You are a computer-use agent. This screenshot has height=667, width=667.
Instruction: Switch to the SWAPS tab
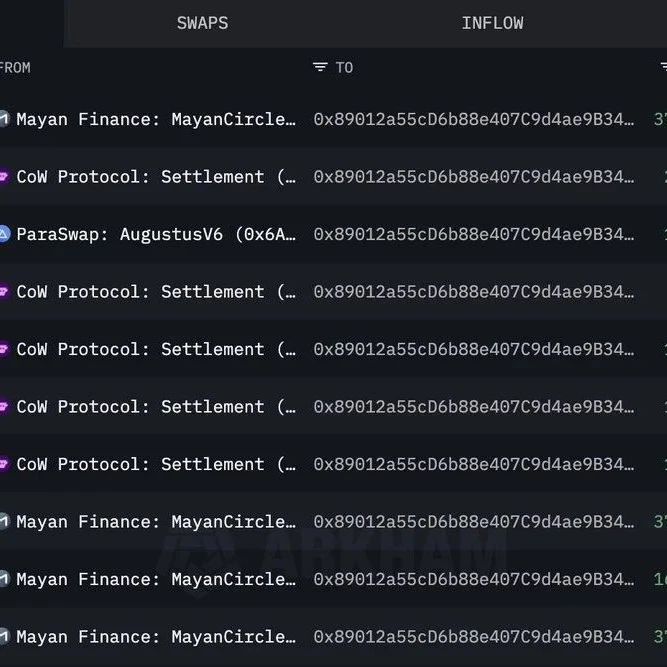pyautogui.click(x=202, y=23)
